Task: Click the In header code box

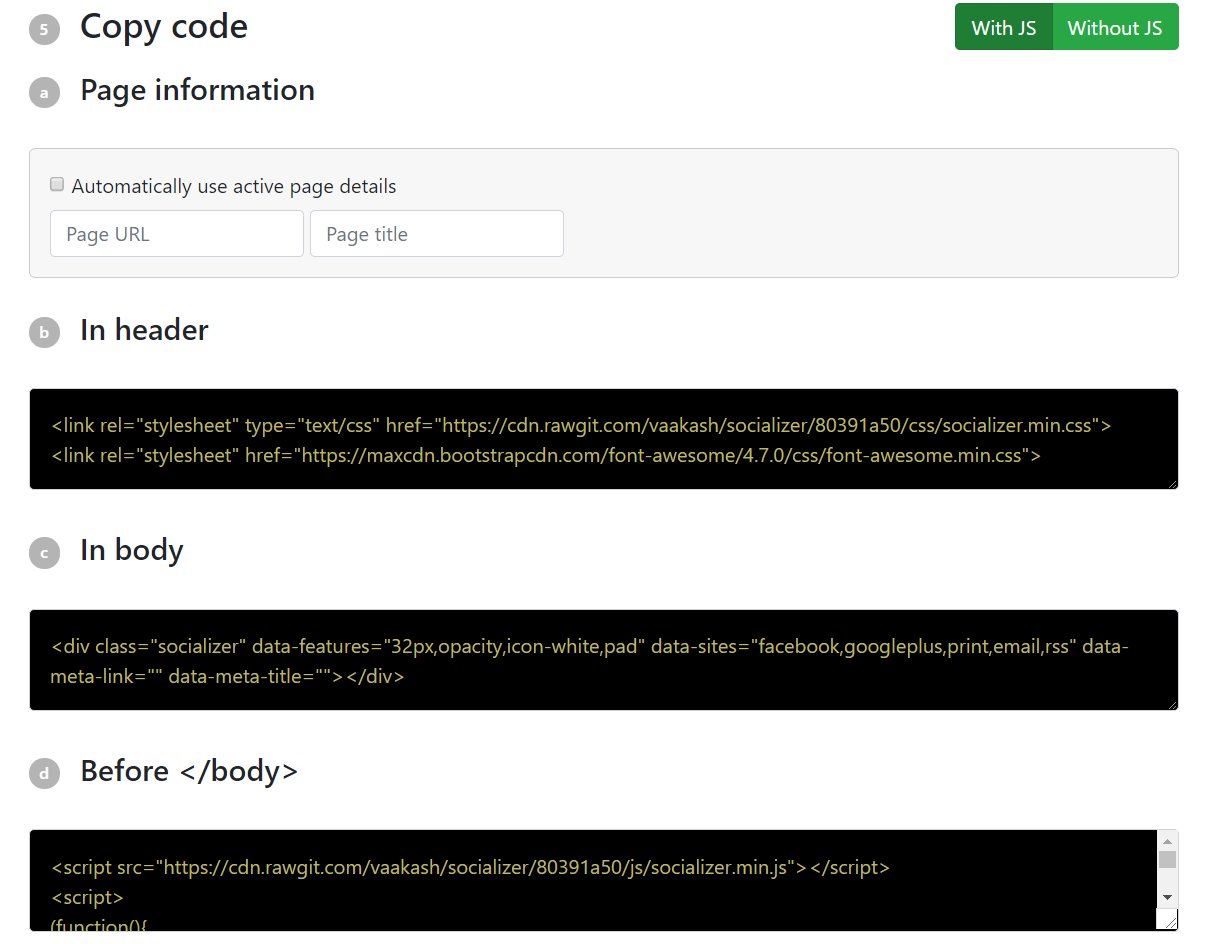Action: click(x=604, y=439)
